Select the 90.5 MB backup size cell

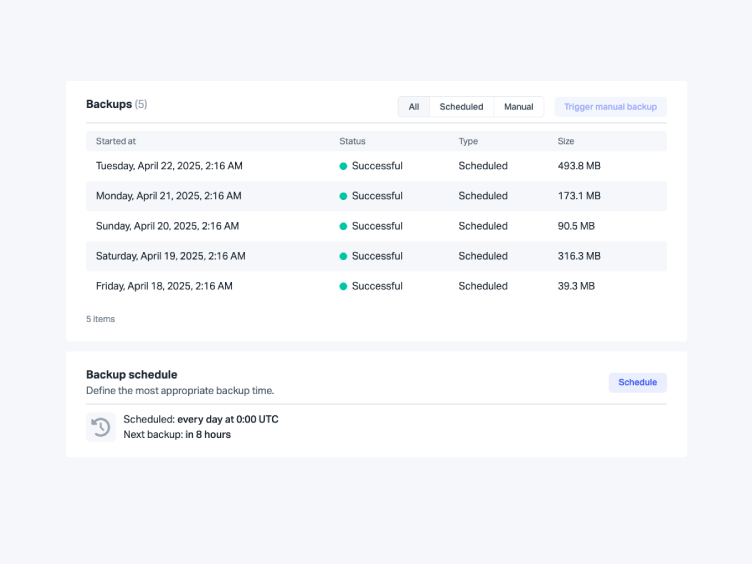point(576,226)
